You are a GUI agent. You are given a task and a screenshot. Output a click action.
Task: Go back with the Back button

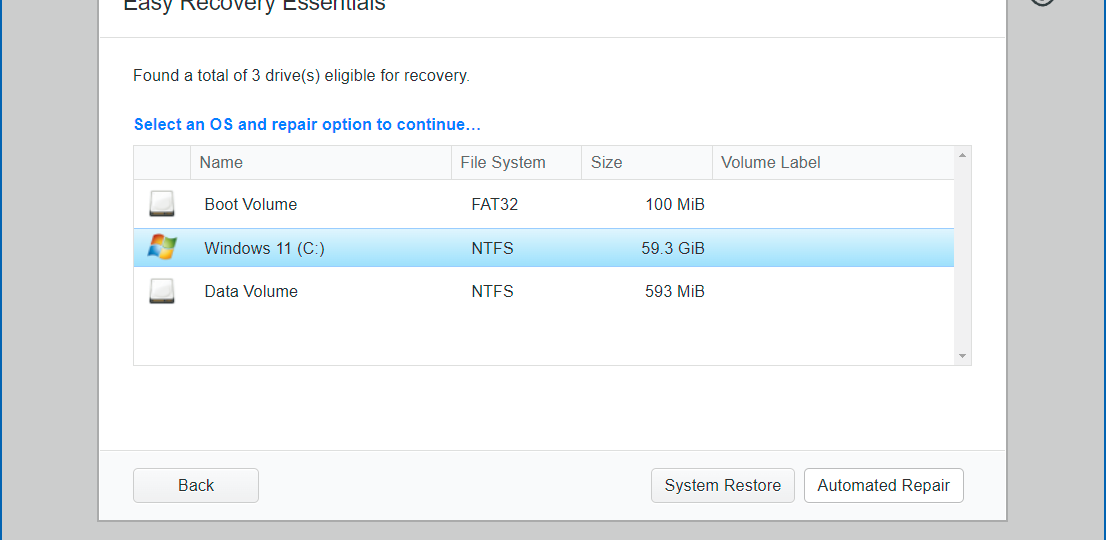pyautogui.click(x=196, y=486)
